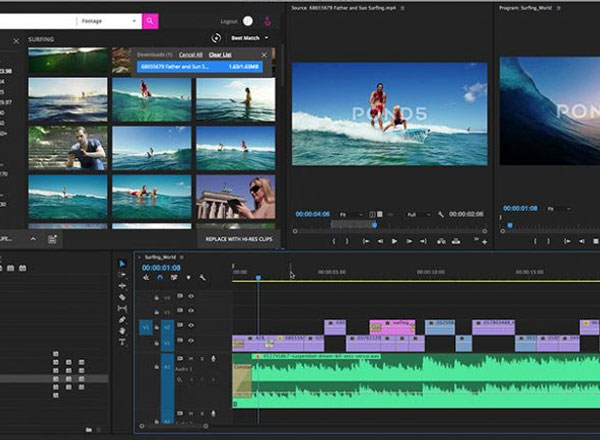The width and height of the screenshot is (600, 440).
Task: Select the man on stone steps thumbnail
Action: pos(68,148)
